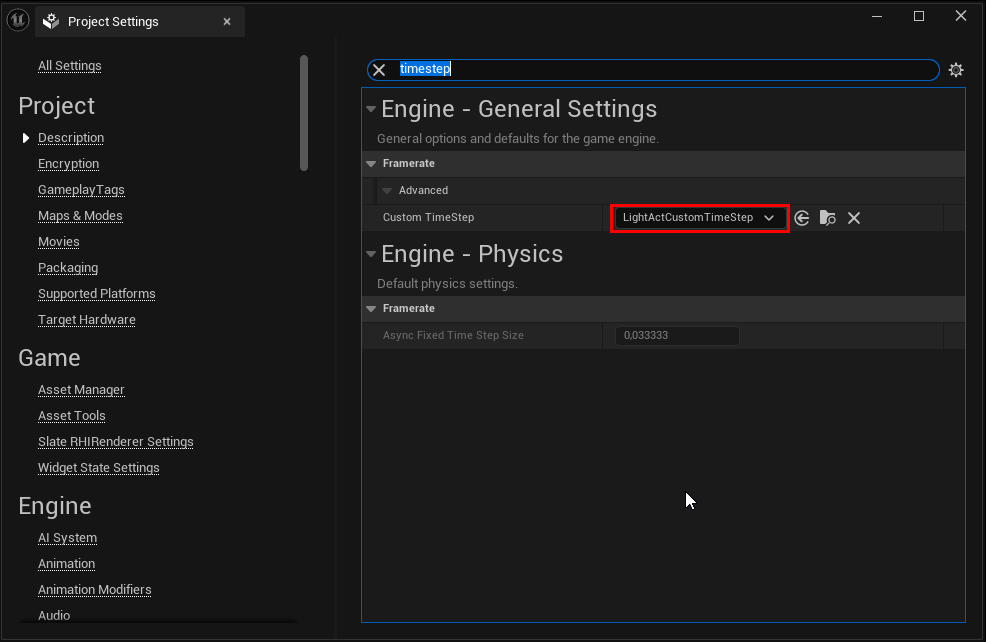Select the Project Settings tab

click(x=113, y=22)
